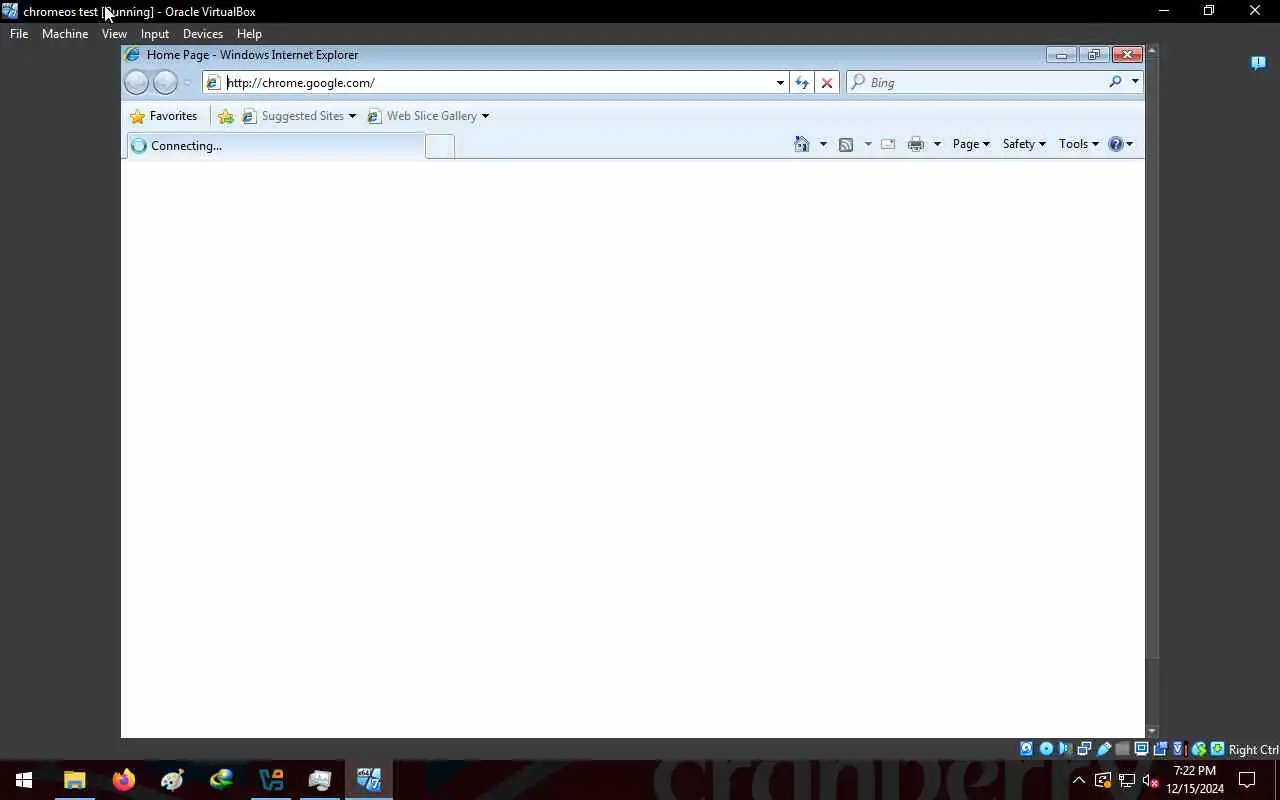
Task: Click the VirtualBox optical disk status icon
Action: pos(1046,749)
